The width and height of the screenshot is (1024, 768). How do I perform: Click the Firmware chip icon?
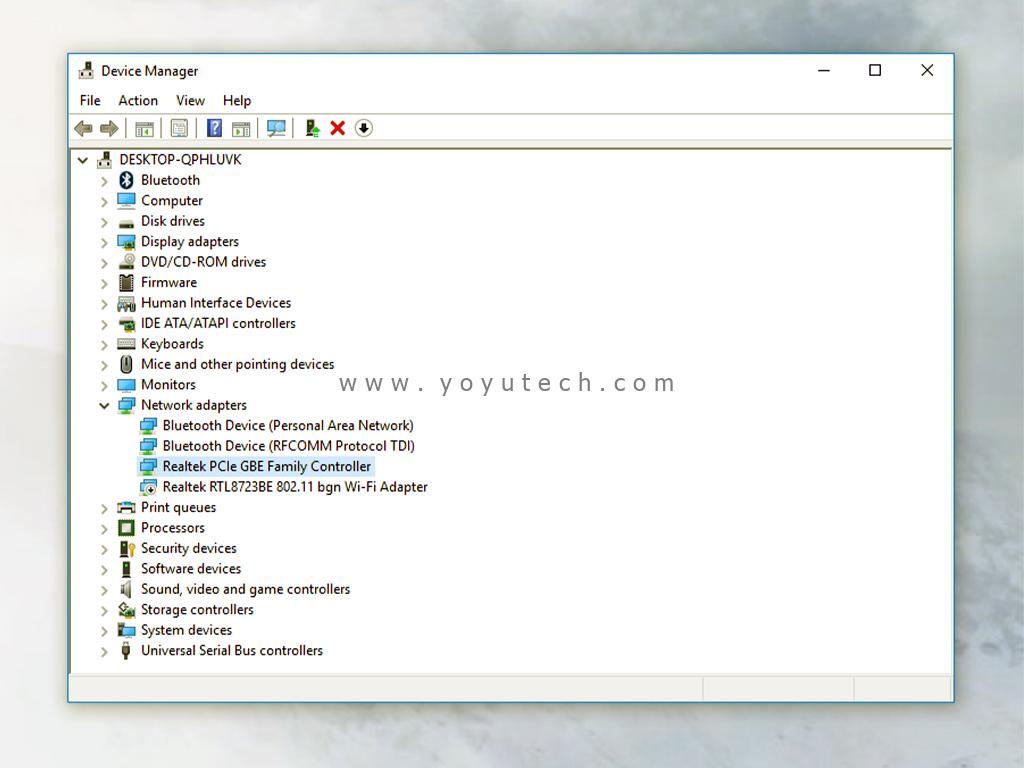(127, 283)
